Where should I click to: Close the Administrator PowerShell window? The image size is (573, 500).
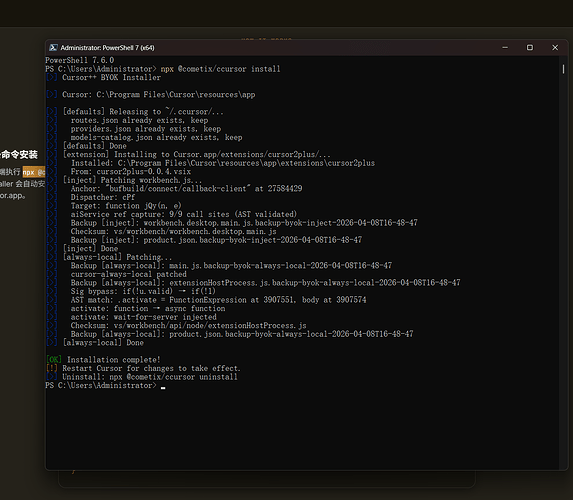tap(555, 48)
